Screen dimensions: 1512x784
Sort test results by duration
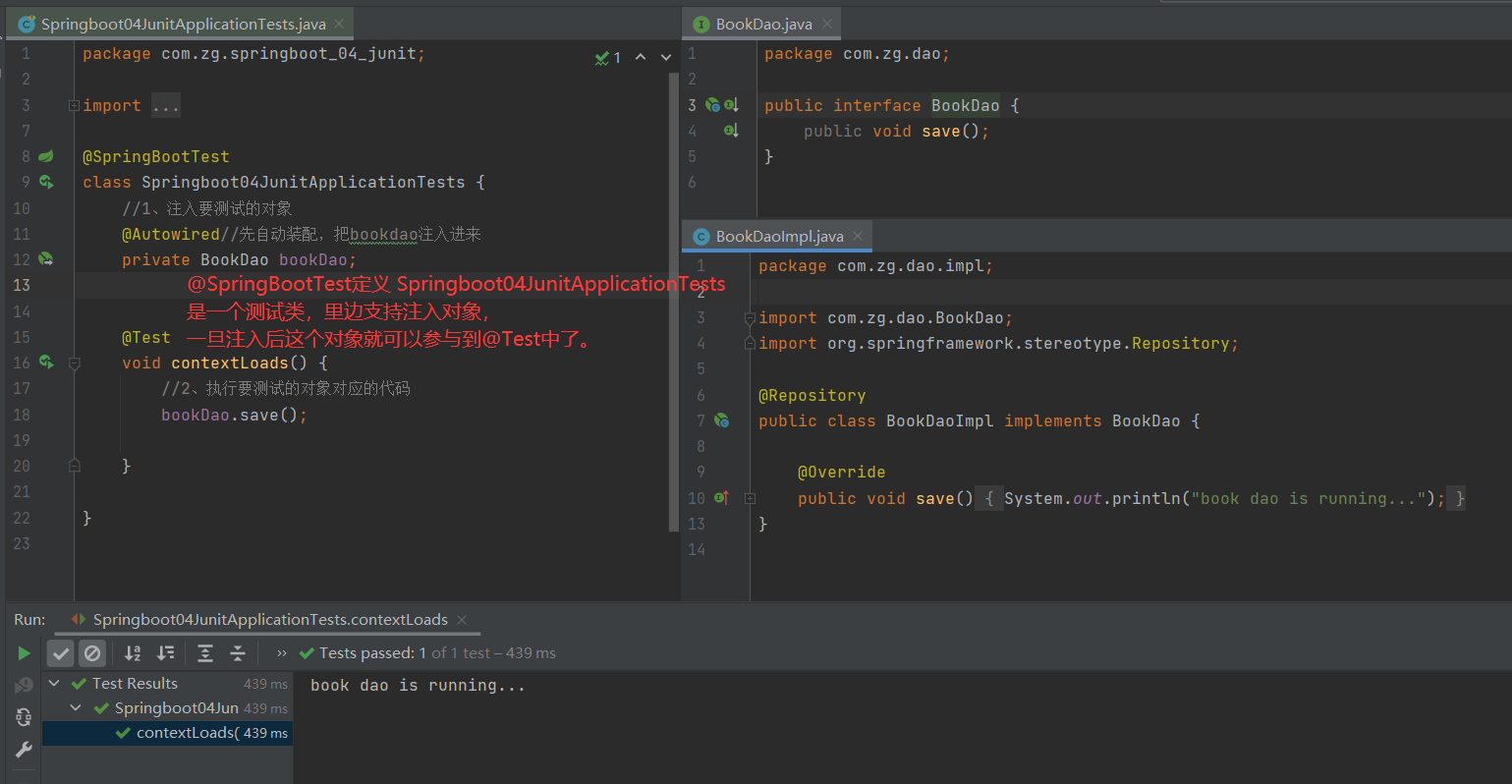point(166,653)
